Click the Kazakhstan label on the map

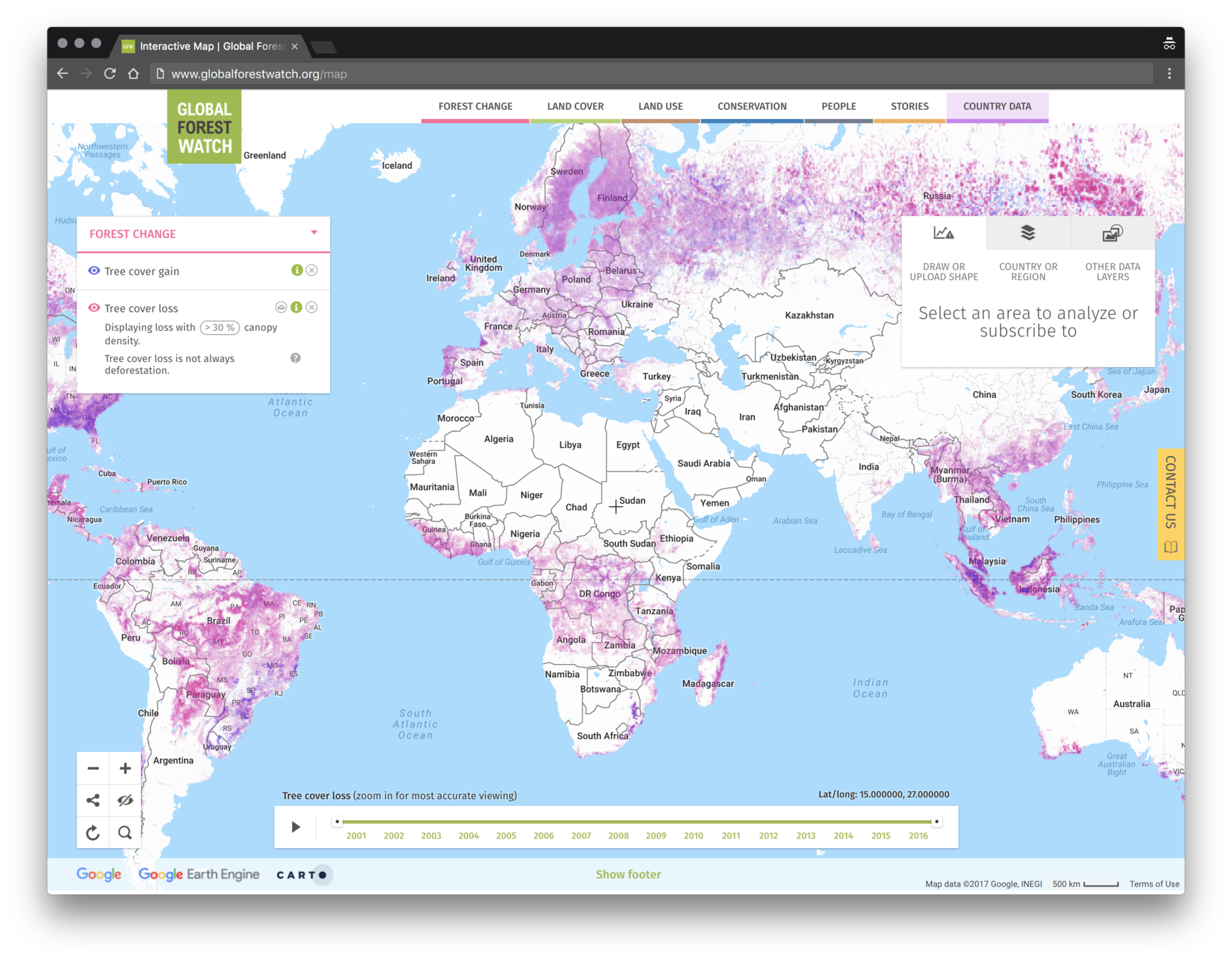pyautogui.click(x=809, y=315)
